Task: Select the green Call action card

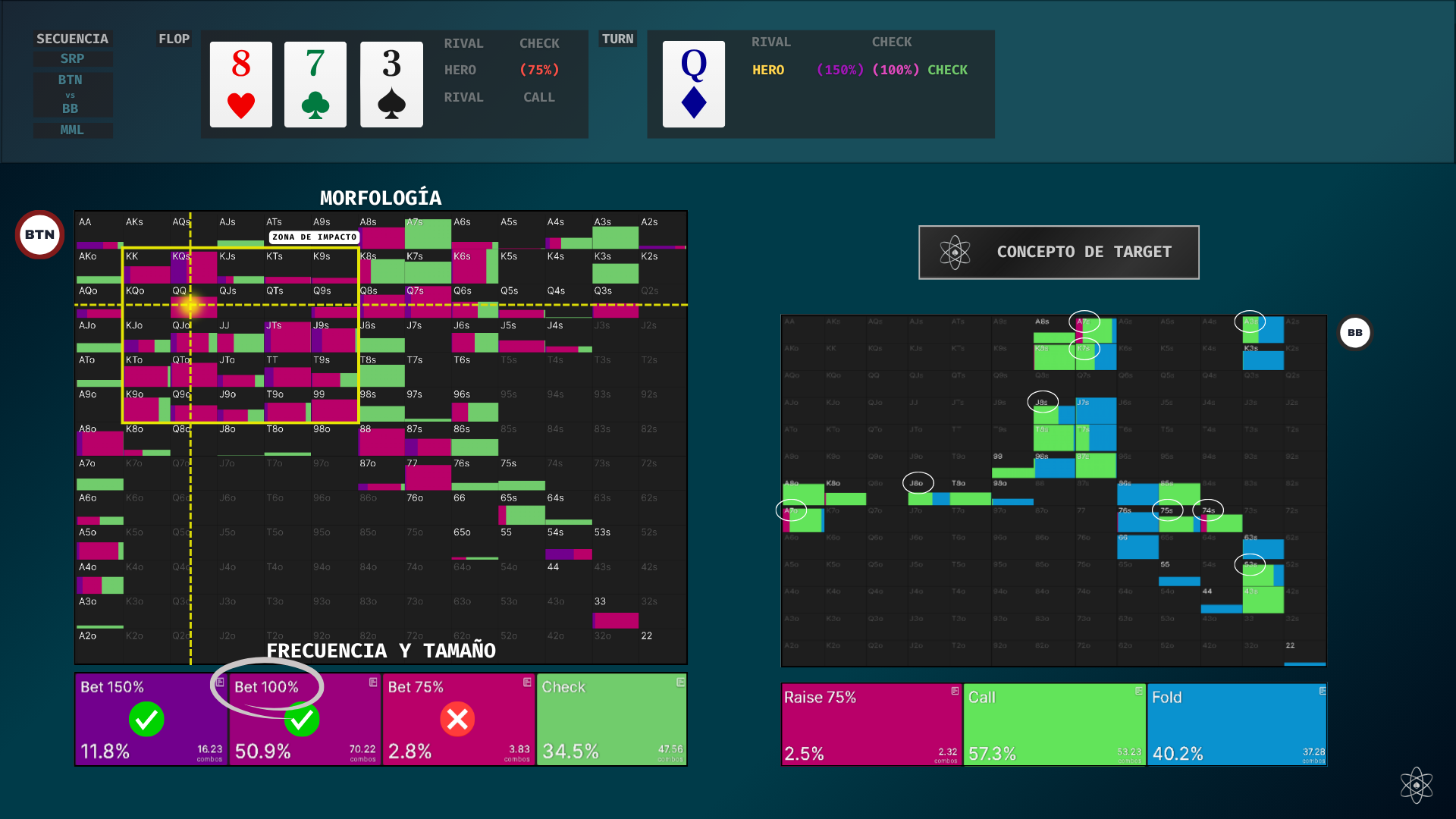Action: 1054,724
